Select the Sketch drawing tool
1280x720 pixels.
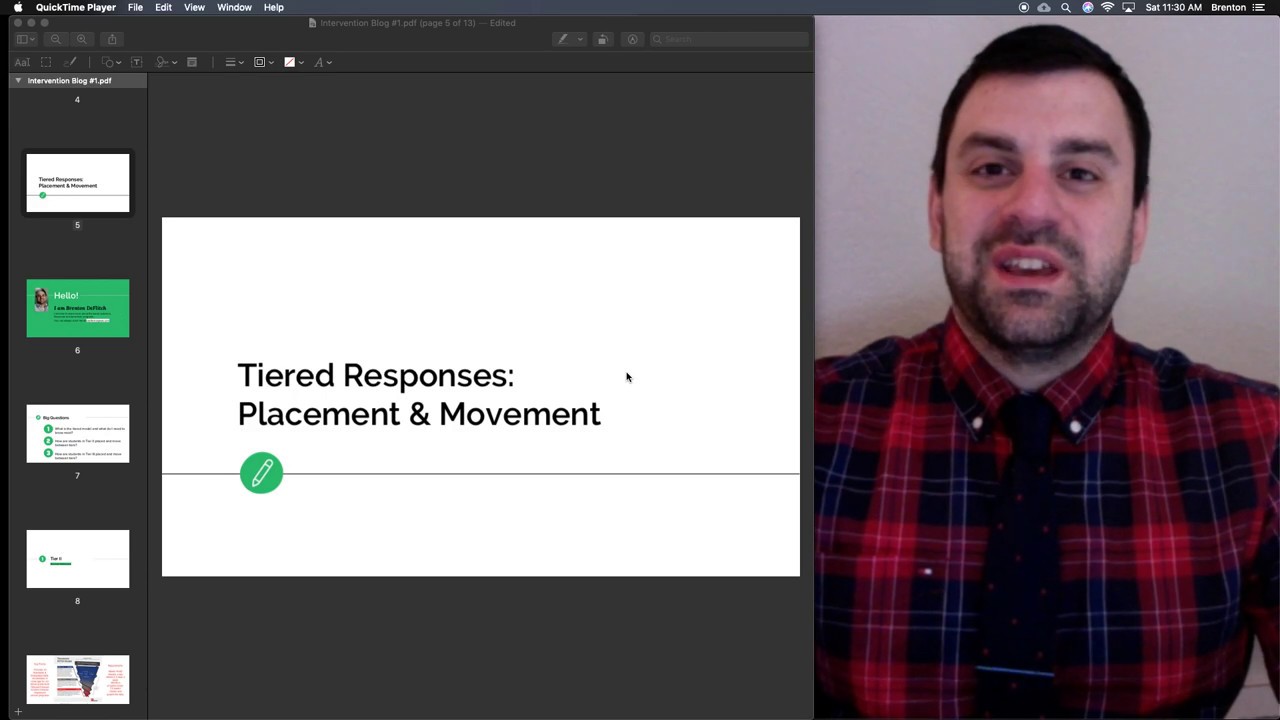(x=70, y=62)
